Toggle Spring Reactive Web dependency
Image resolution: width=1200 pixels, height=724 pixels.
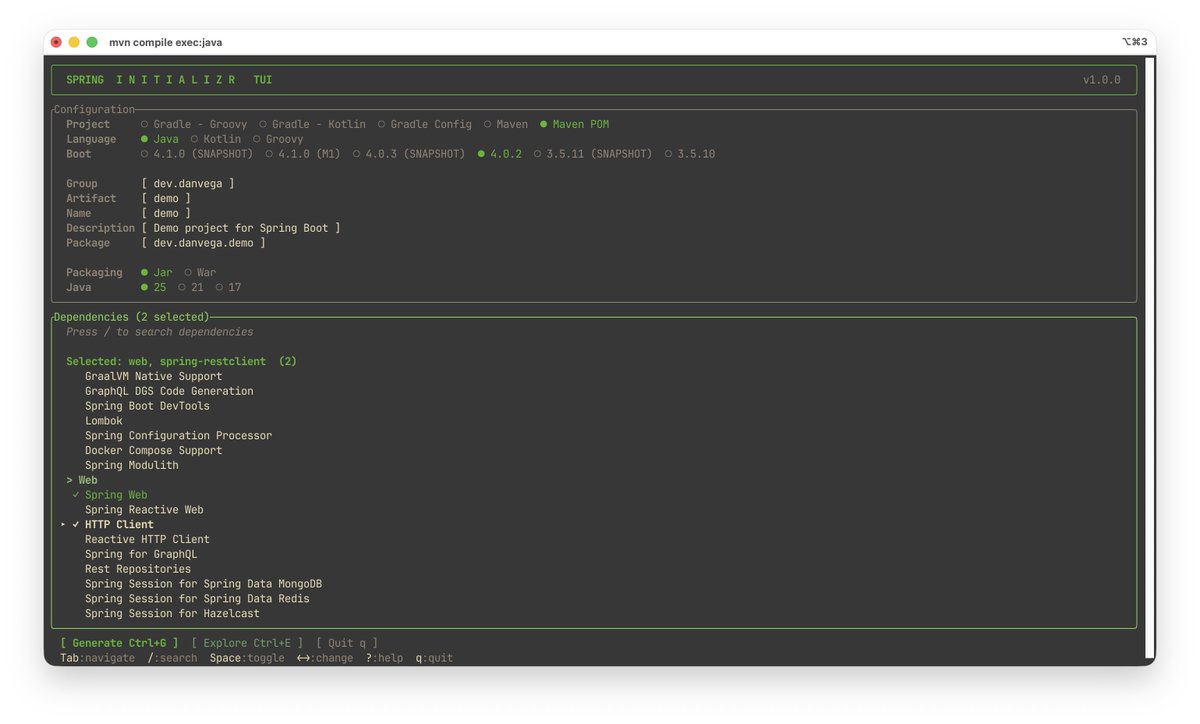pos(144,510)
